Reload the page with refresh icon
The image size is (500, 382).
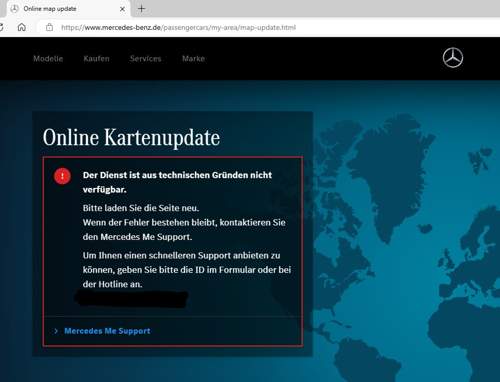(1, 27)
